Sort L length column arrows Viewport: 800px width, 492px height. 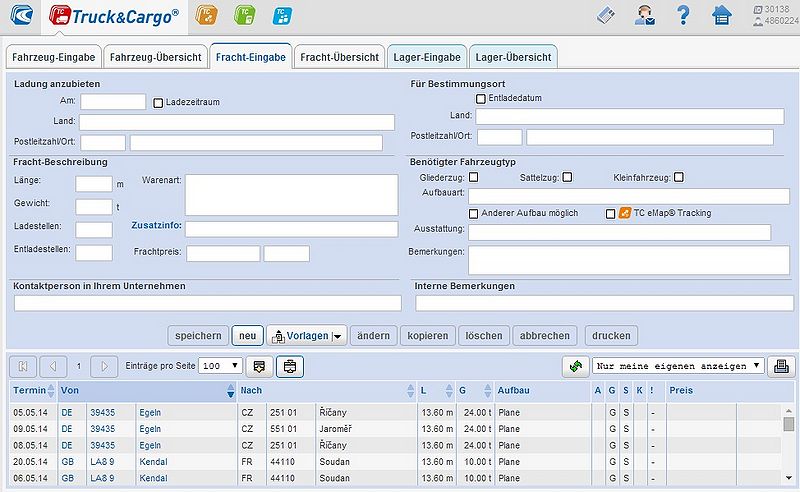click(449, 391)
